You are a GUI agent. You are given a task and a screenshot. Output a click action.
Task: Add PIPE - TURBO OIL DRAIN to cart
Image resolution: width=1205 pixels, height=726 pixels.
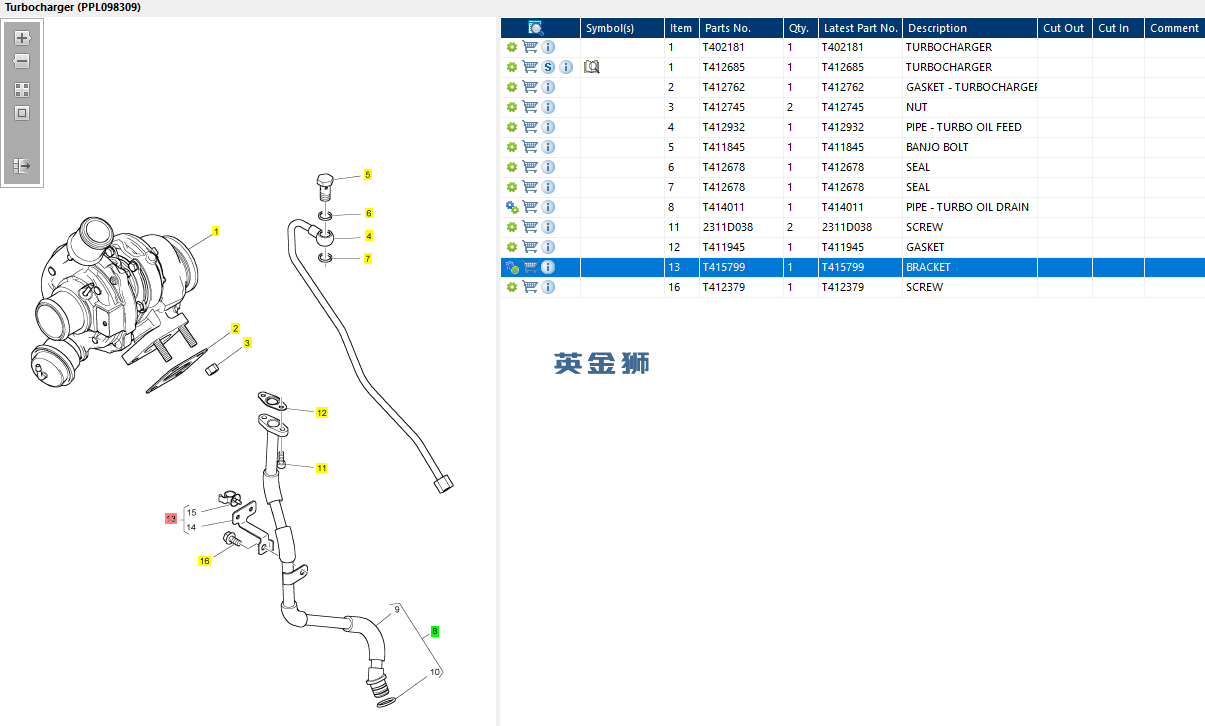pyautogui.click(x=530, y=207)
